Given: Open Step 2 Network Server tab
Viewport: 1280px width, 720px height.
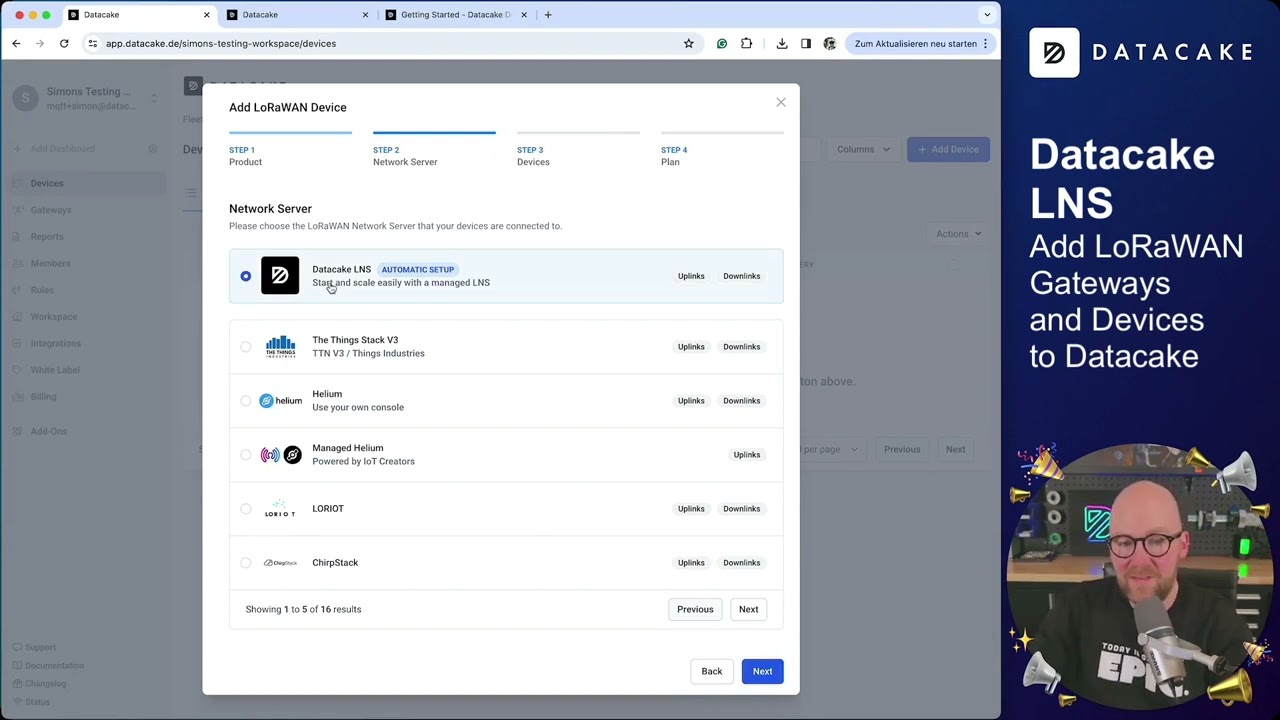Looking at the screenshot, I should click(434, 150).
